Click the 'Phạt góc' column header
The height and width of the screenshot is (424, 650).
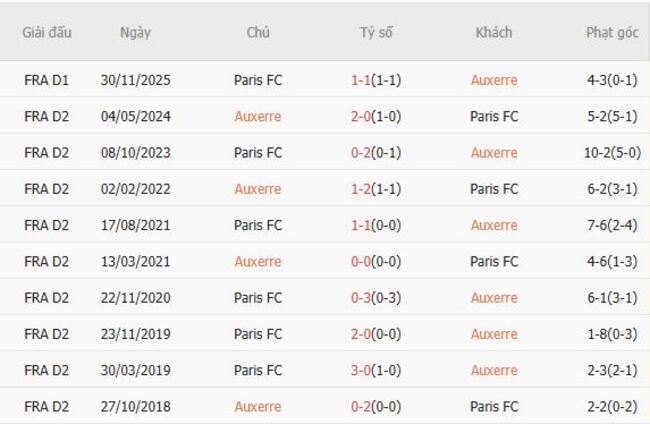point(612,33)
